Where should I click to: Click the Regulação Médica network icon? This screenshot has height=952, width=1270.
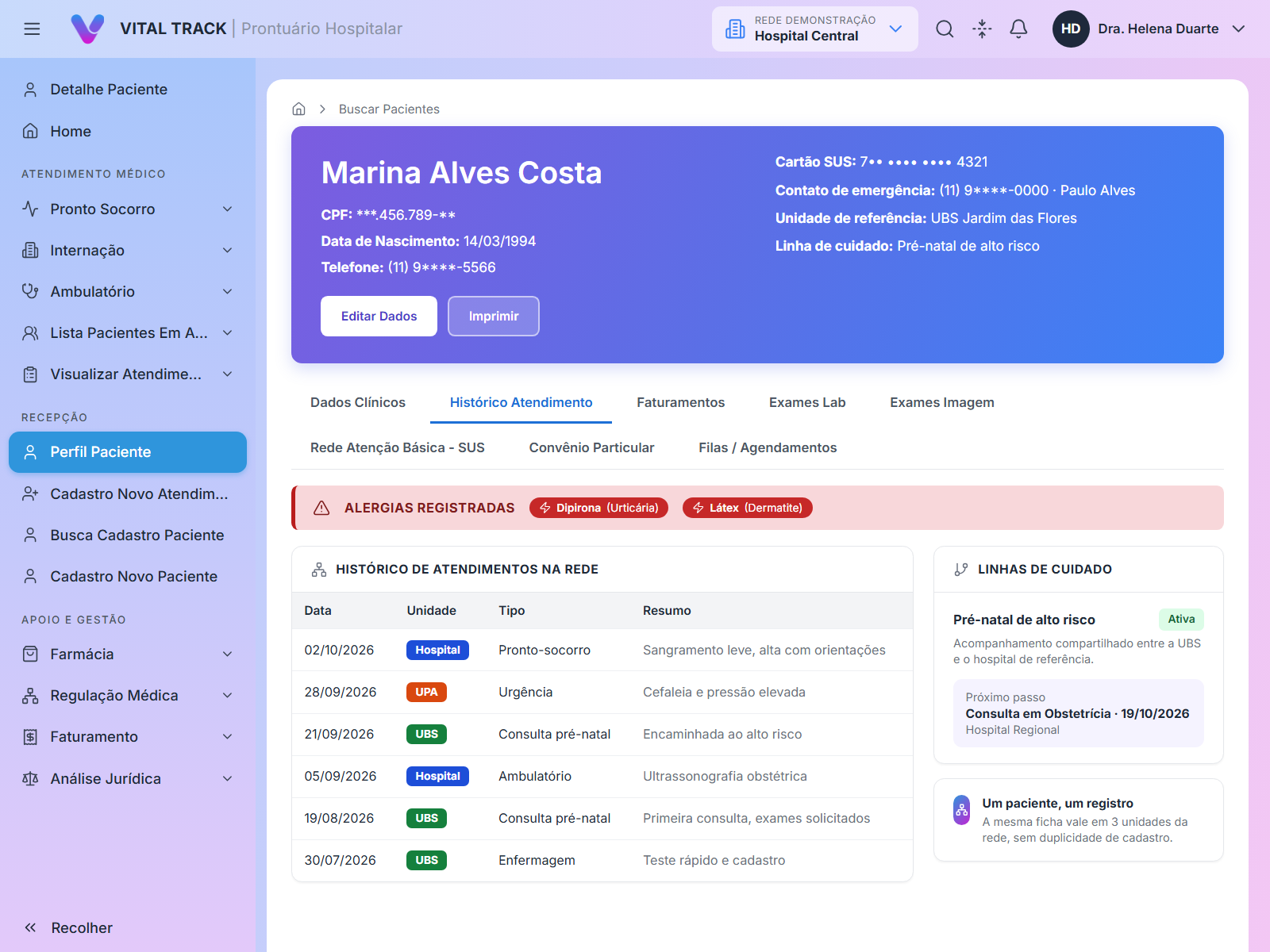click(30, 696)
